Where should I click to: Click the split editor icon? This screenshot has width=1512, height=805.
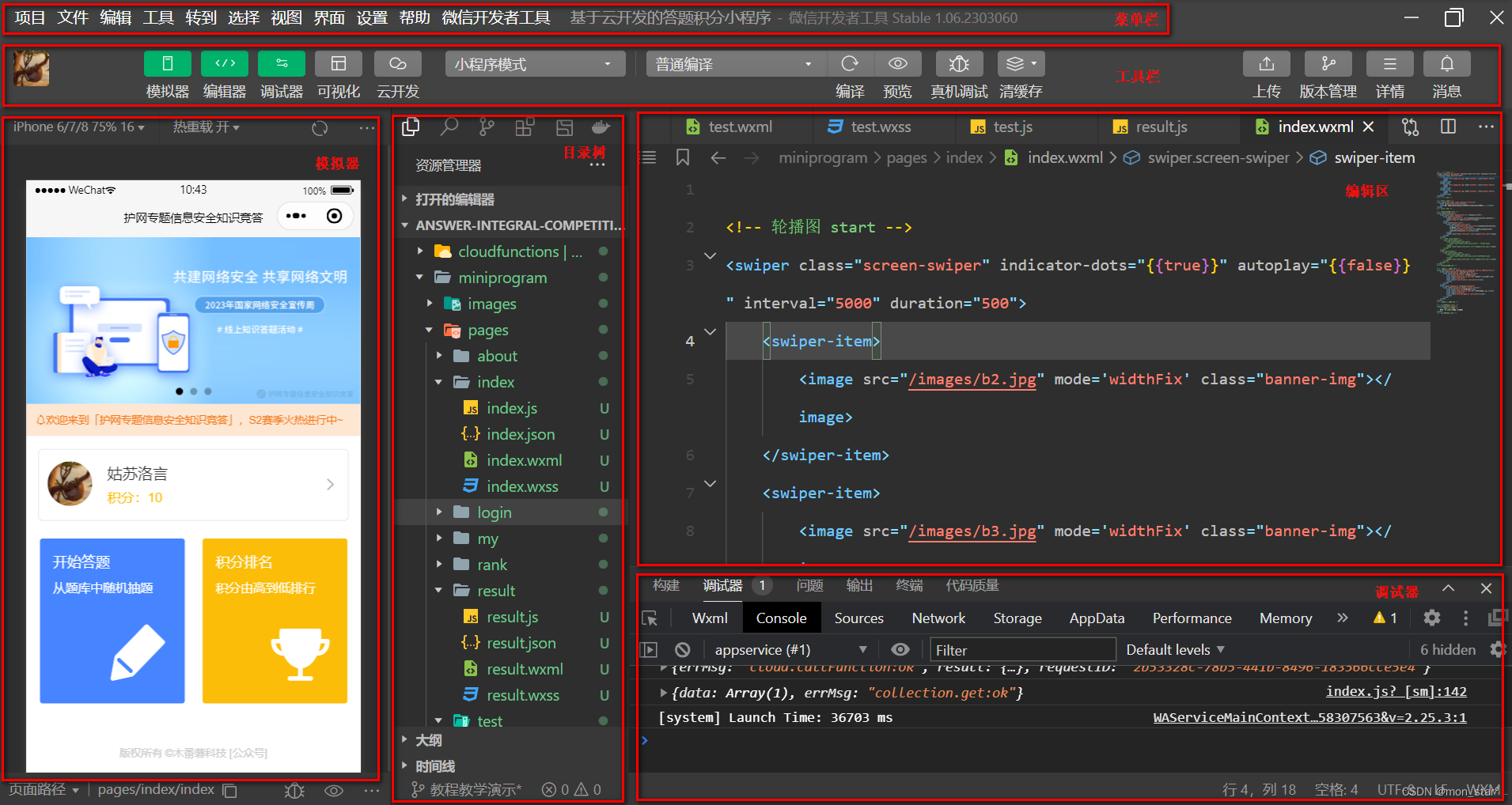1449,127
